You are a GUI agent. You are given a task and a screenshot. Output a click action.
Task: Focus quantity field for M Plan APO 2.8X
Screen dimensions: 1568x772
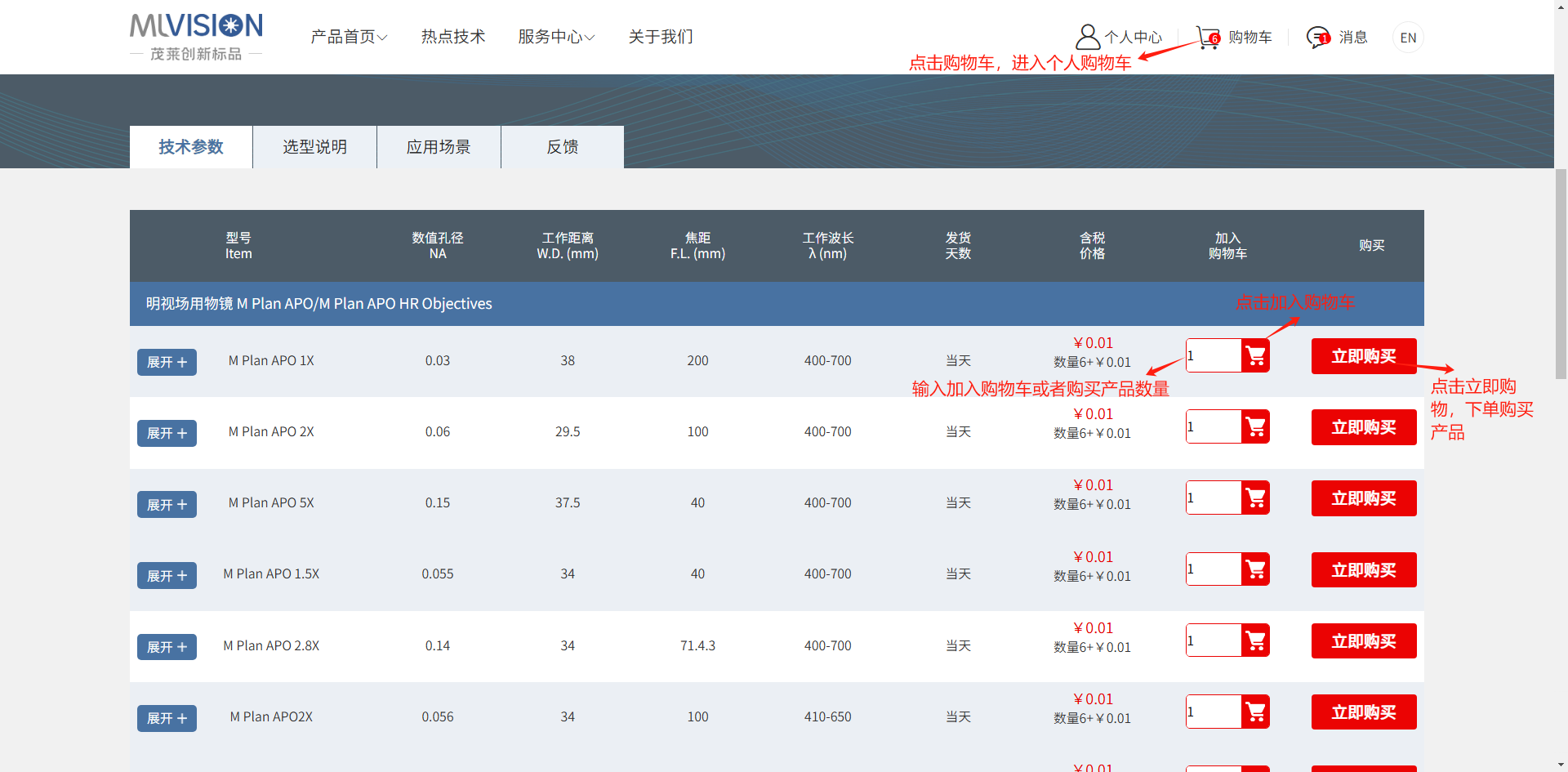coord(1214,640)
